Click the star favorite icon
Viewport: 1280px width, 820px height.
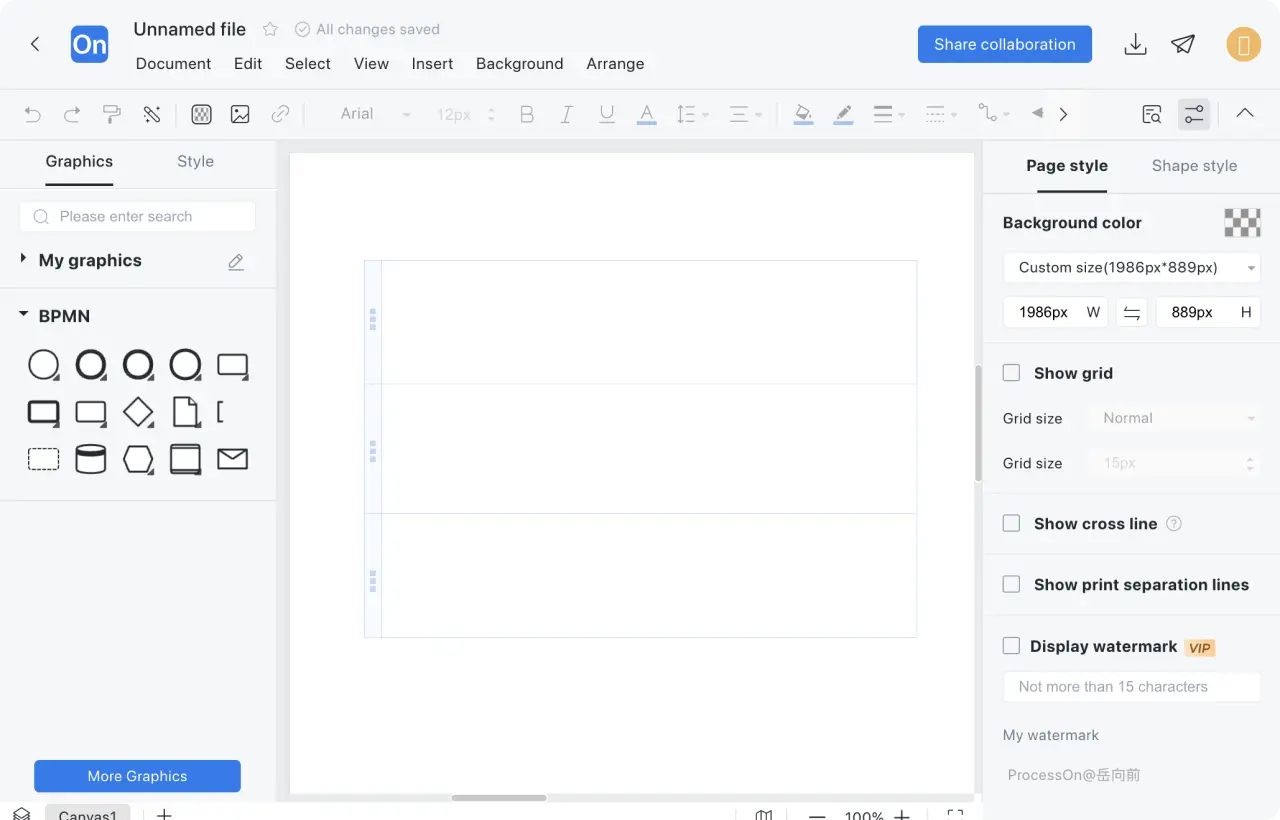coord(270,30)
